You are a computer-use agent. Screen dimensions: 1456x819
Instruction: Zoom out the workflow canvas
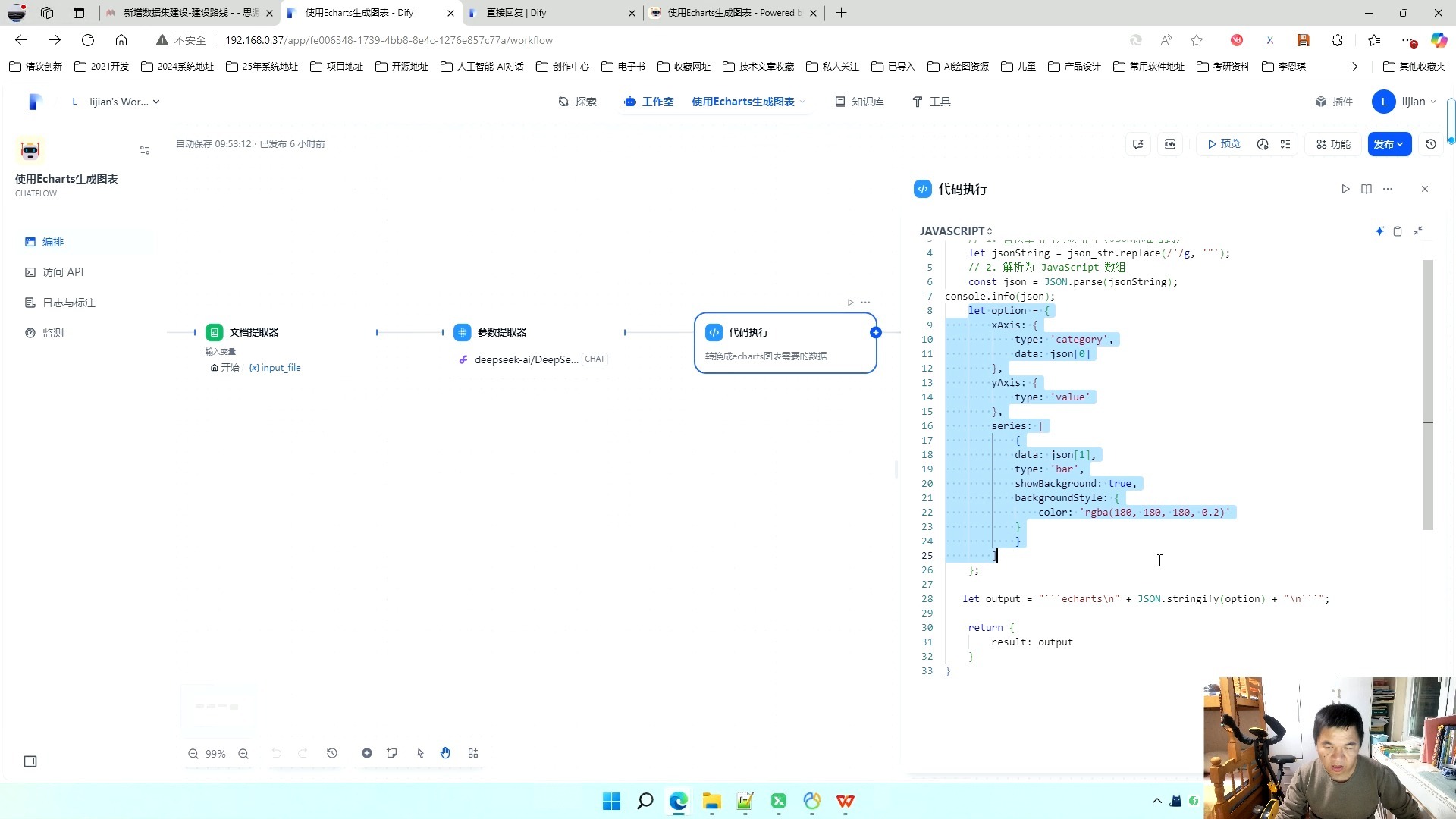point(193,754)
